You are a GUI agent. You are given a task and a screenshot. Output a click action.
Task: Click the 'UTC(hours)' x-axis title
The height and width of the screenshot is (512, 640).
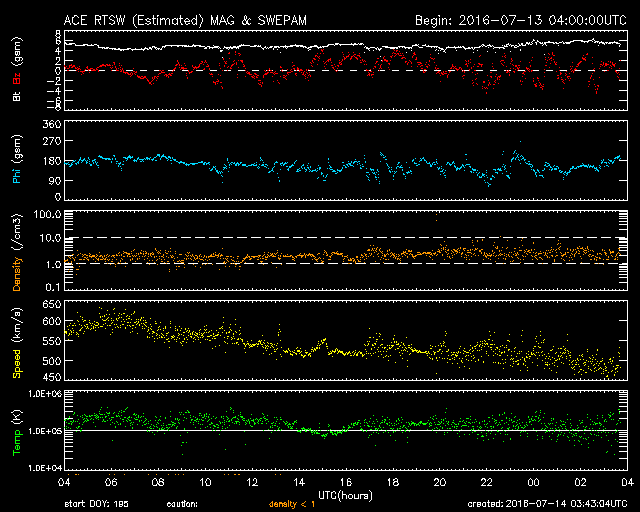click(x=345, y=496)
